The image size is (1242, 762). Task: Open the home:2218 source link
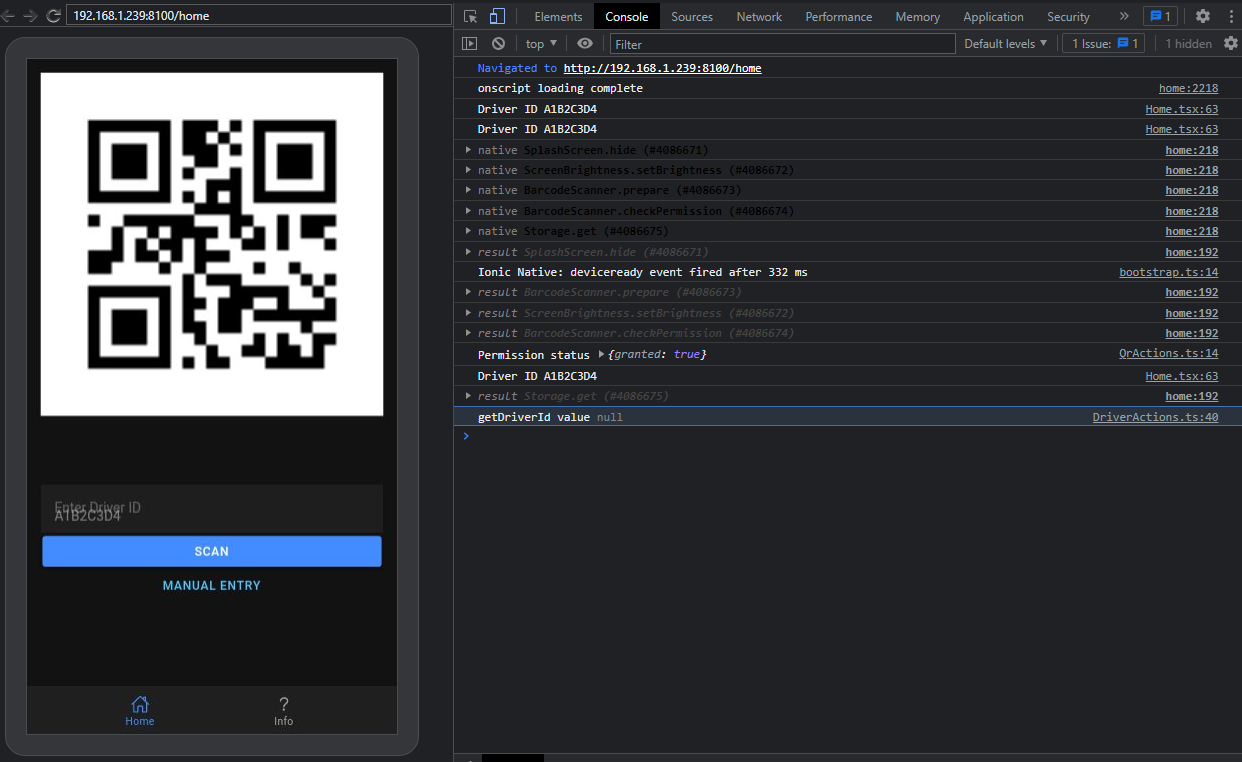pos(1188,88)
